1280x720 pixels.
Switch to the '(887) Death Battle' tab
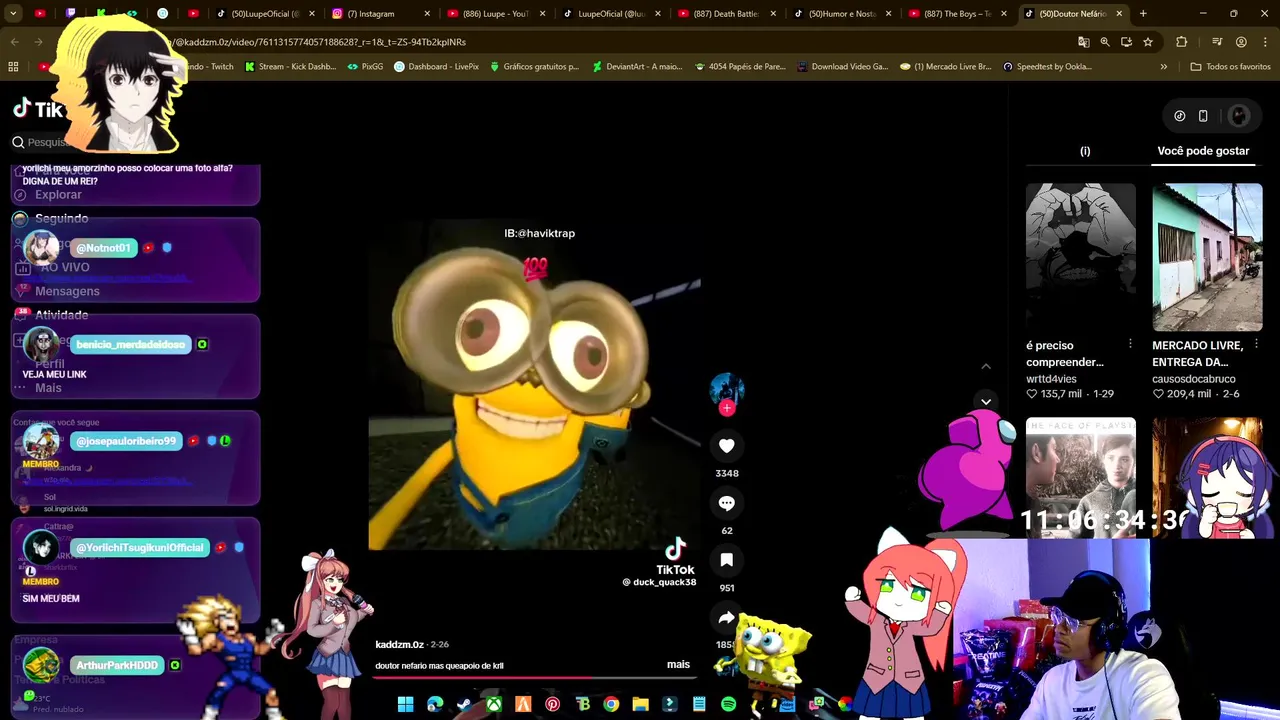pos(725,14)
